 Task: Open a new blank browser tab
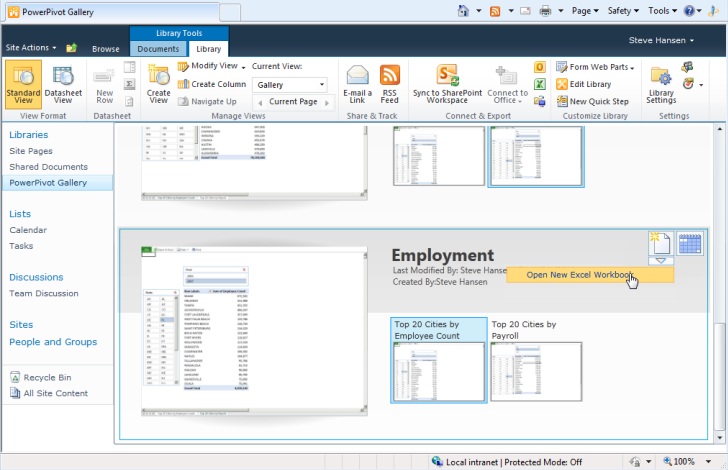[x=230, y=13]
